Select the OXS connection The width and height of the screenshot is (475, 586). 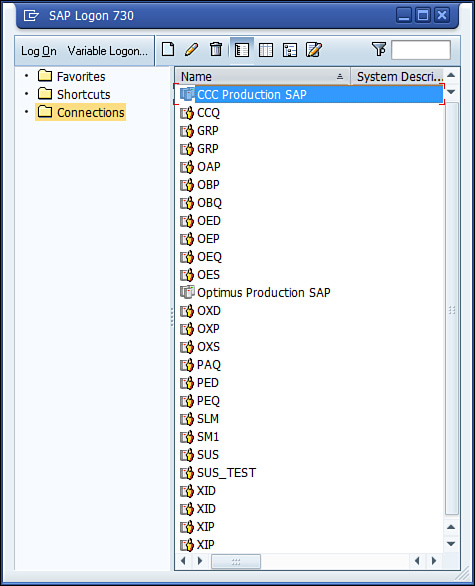208,346
